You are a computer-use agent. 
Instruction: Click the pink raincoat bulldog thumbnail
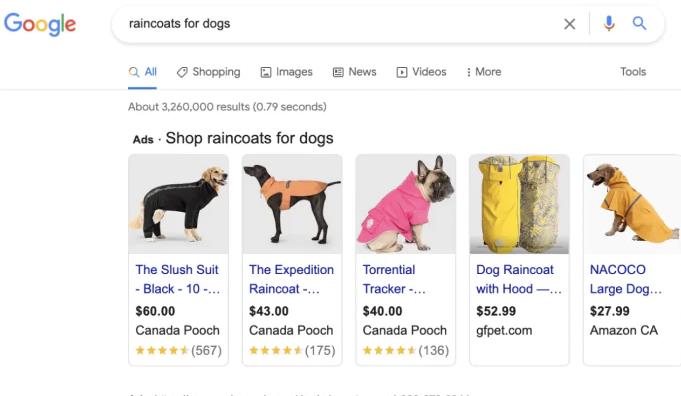406,204
